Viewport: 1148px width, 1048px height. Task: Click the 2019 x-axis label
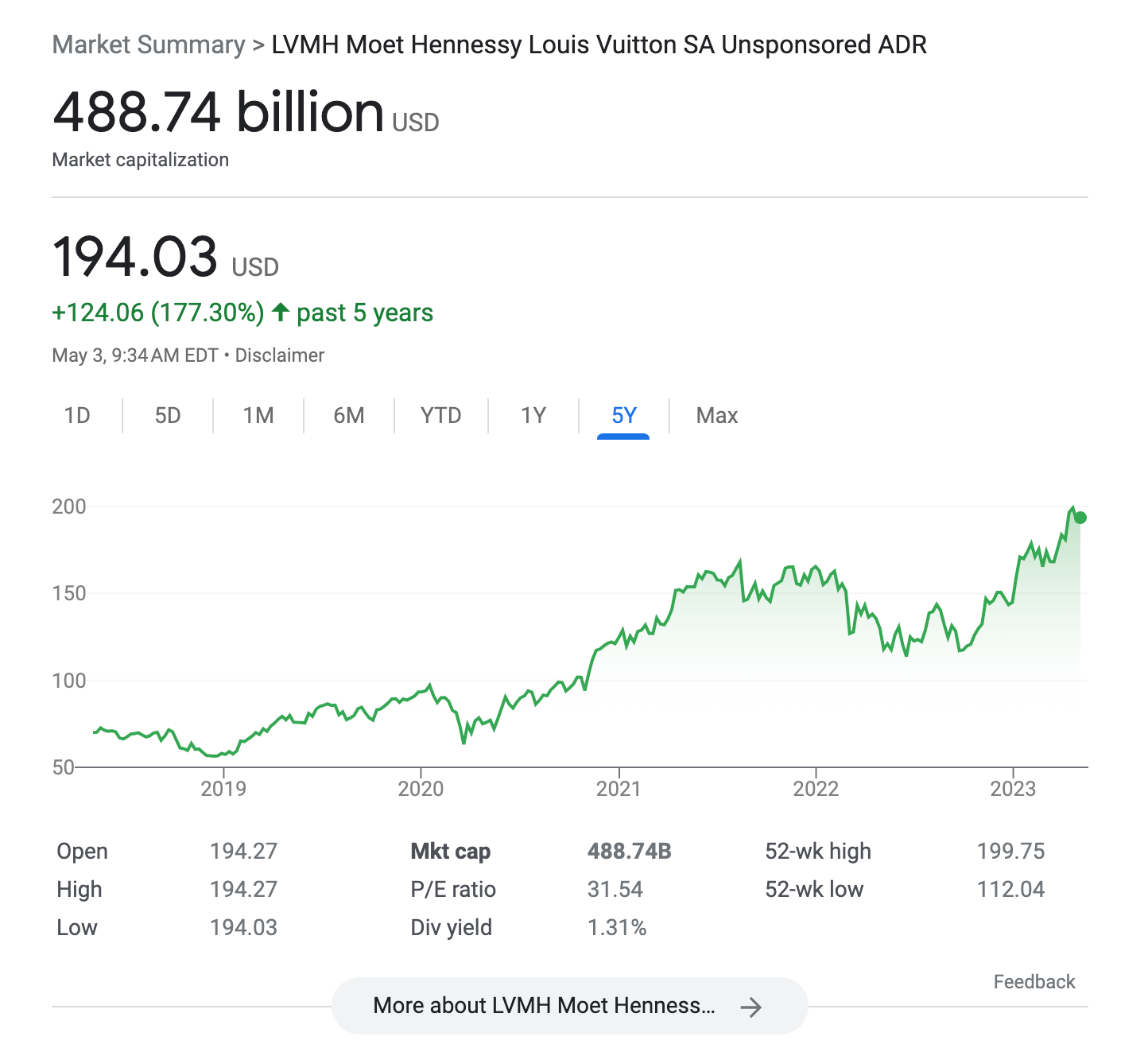tap(223, 789)
